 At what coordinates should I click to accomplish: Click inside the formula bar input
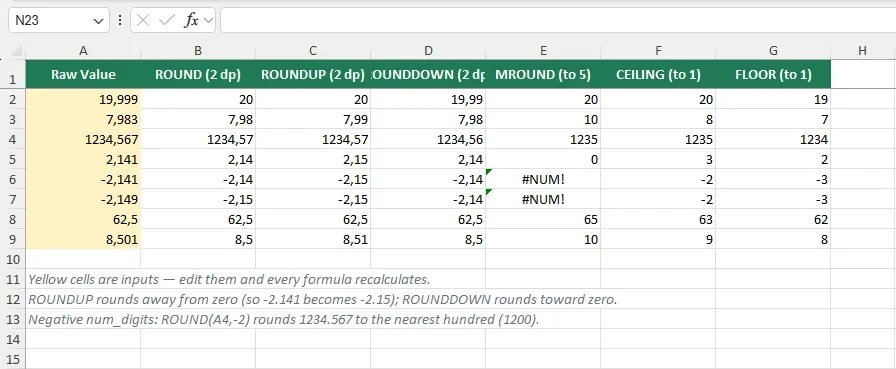click(x=558, y=21)
